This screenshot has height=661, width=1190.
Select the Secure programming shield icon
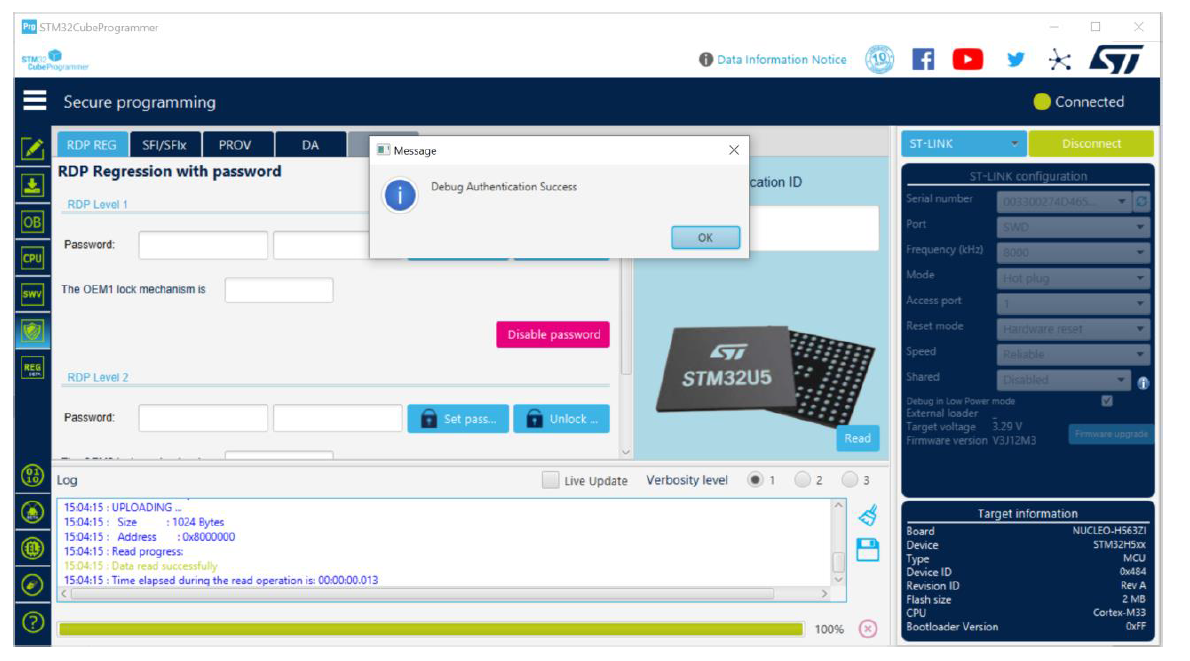coord(33,331)
